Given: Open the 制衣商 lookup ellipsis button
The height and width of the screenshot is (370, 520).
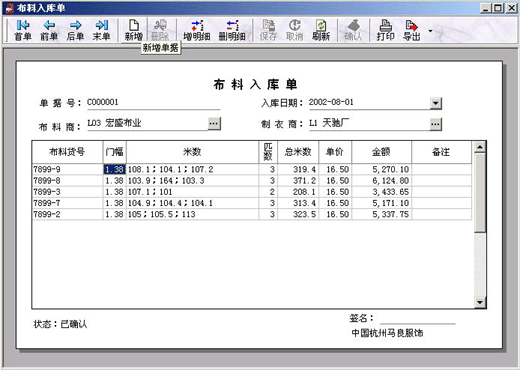Looking at the screenshot, I should tap(435, 124).
